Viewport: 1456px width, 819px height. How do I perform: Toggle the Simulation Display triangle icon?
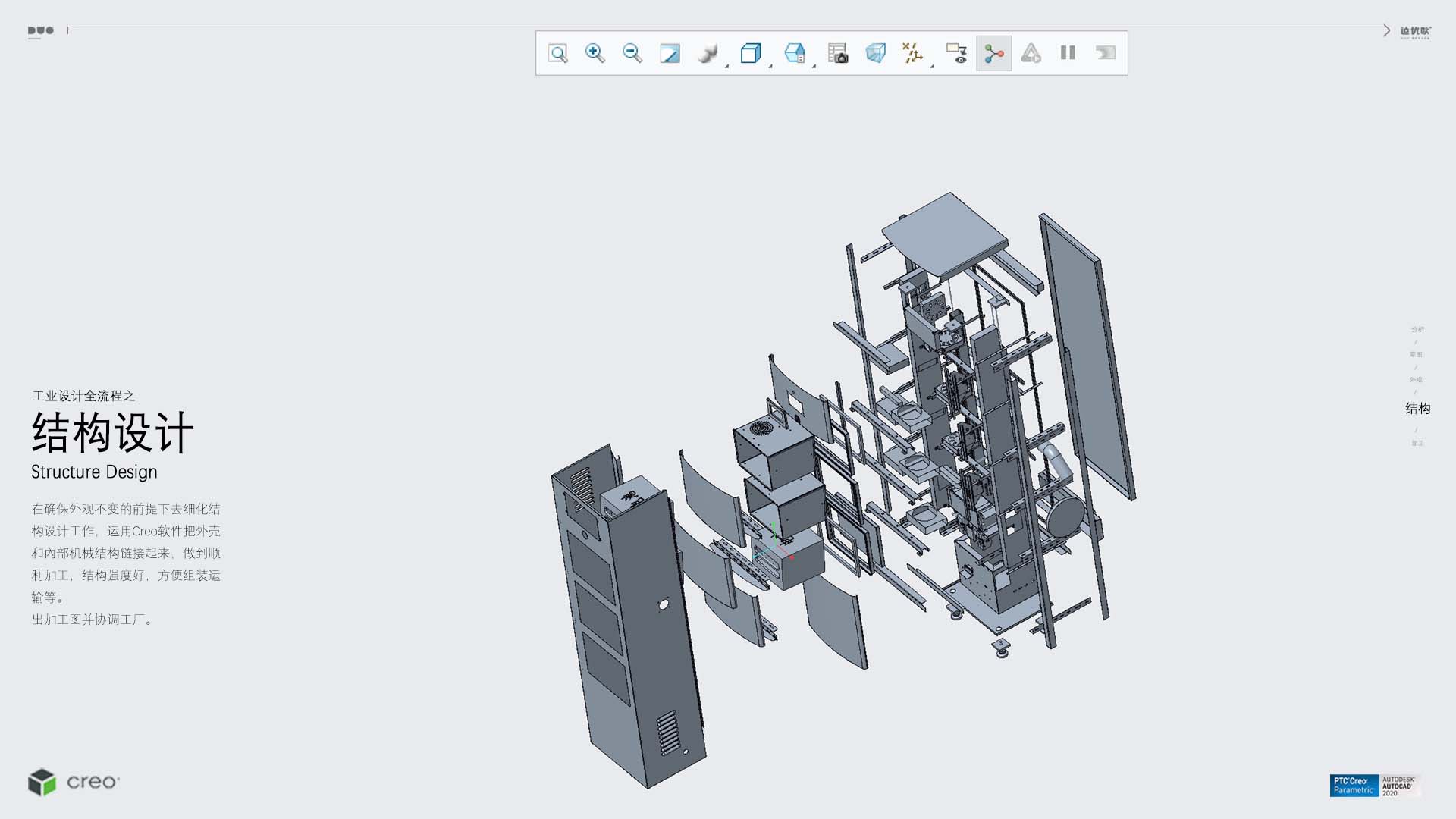pos(1031,53)
